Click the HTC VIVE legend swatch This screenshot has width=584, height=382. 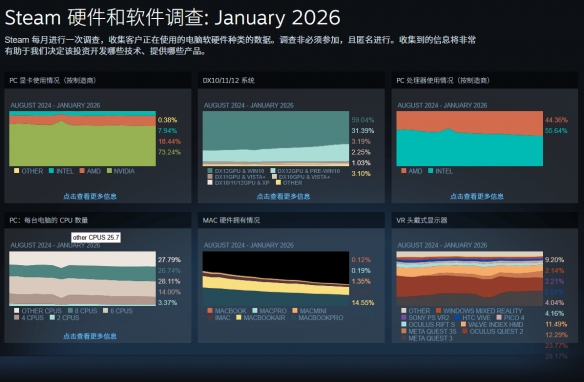458,318
